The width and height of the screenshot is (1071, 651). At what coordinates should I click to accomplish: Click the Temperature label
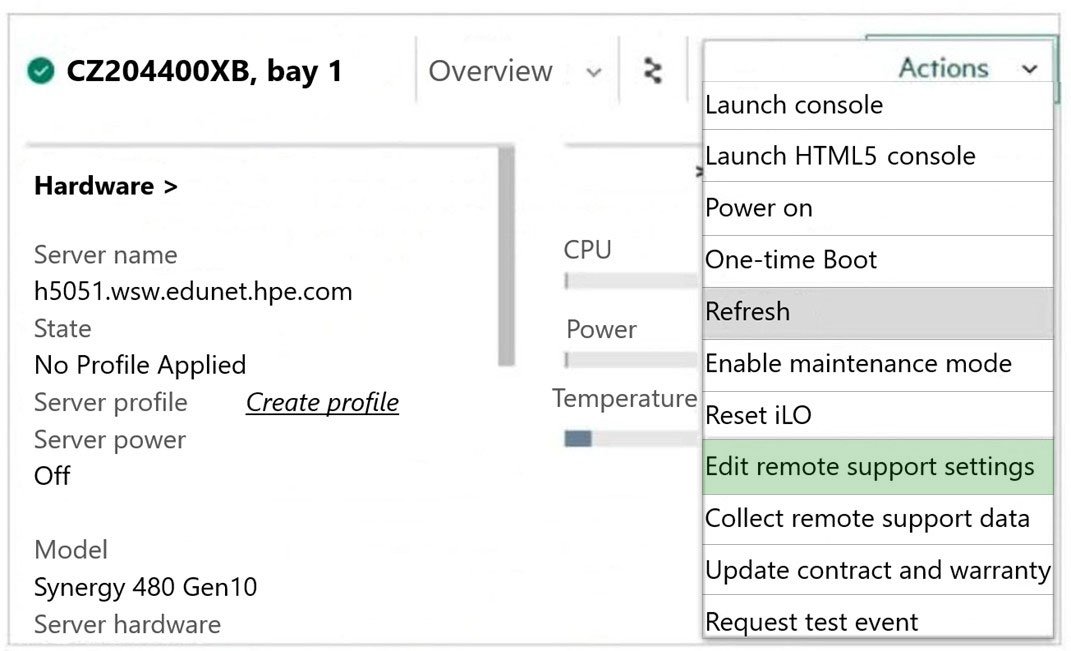coord(624,398)
